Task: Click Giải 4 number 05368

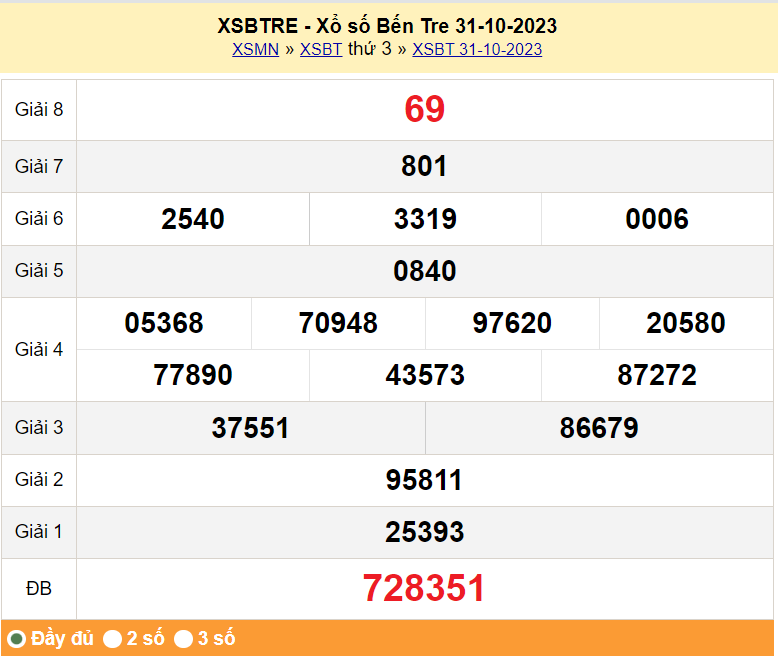Action: point(164,323)
